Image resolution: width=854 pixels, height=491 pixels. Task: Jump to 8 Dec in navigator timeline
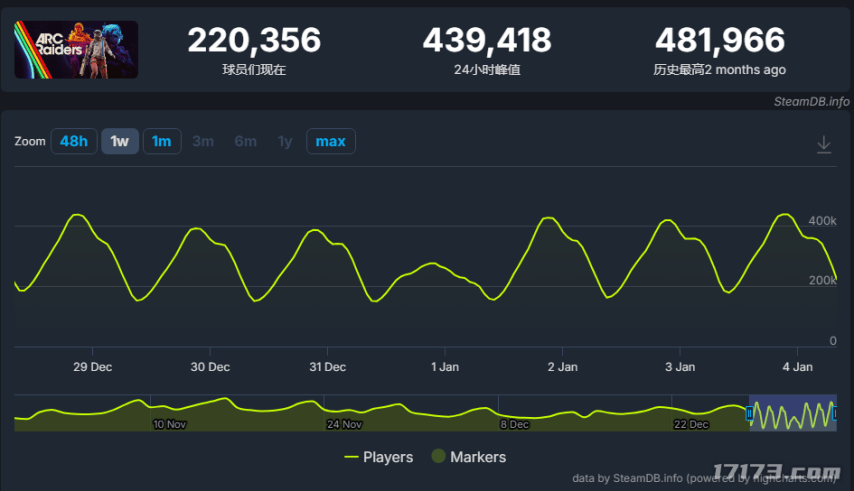point(514,424)
